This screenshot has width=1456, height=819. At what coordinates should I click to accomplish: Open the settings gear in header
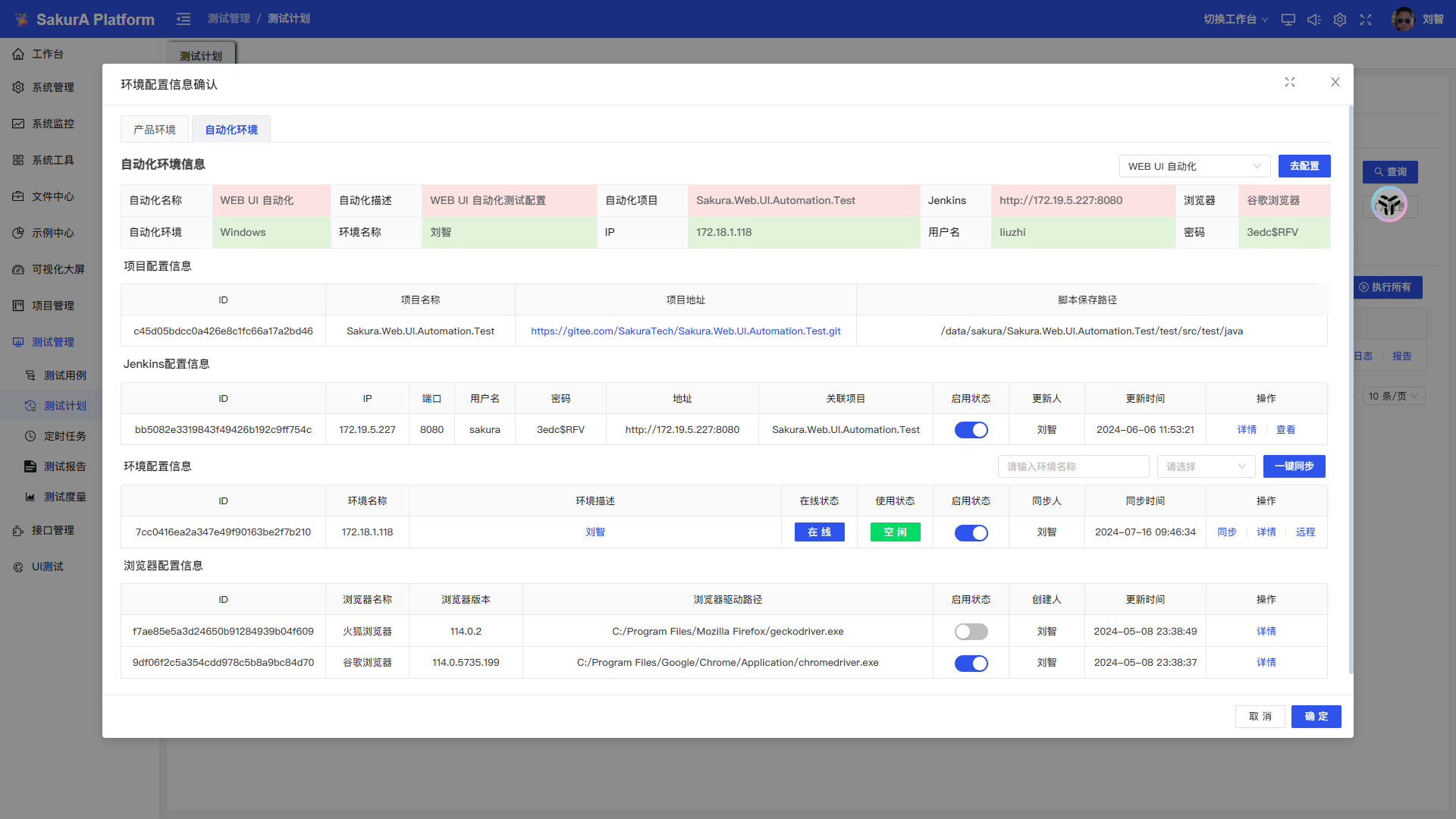[x=1340, y=20]
